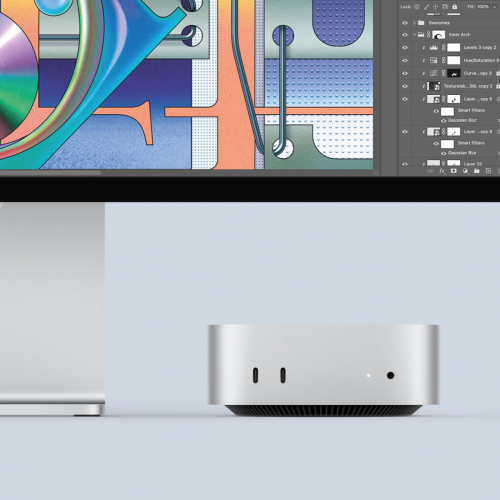Collapse the Inner Arch group
500x500 pixels.
(x=414, y=34)
